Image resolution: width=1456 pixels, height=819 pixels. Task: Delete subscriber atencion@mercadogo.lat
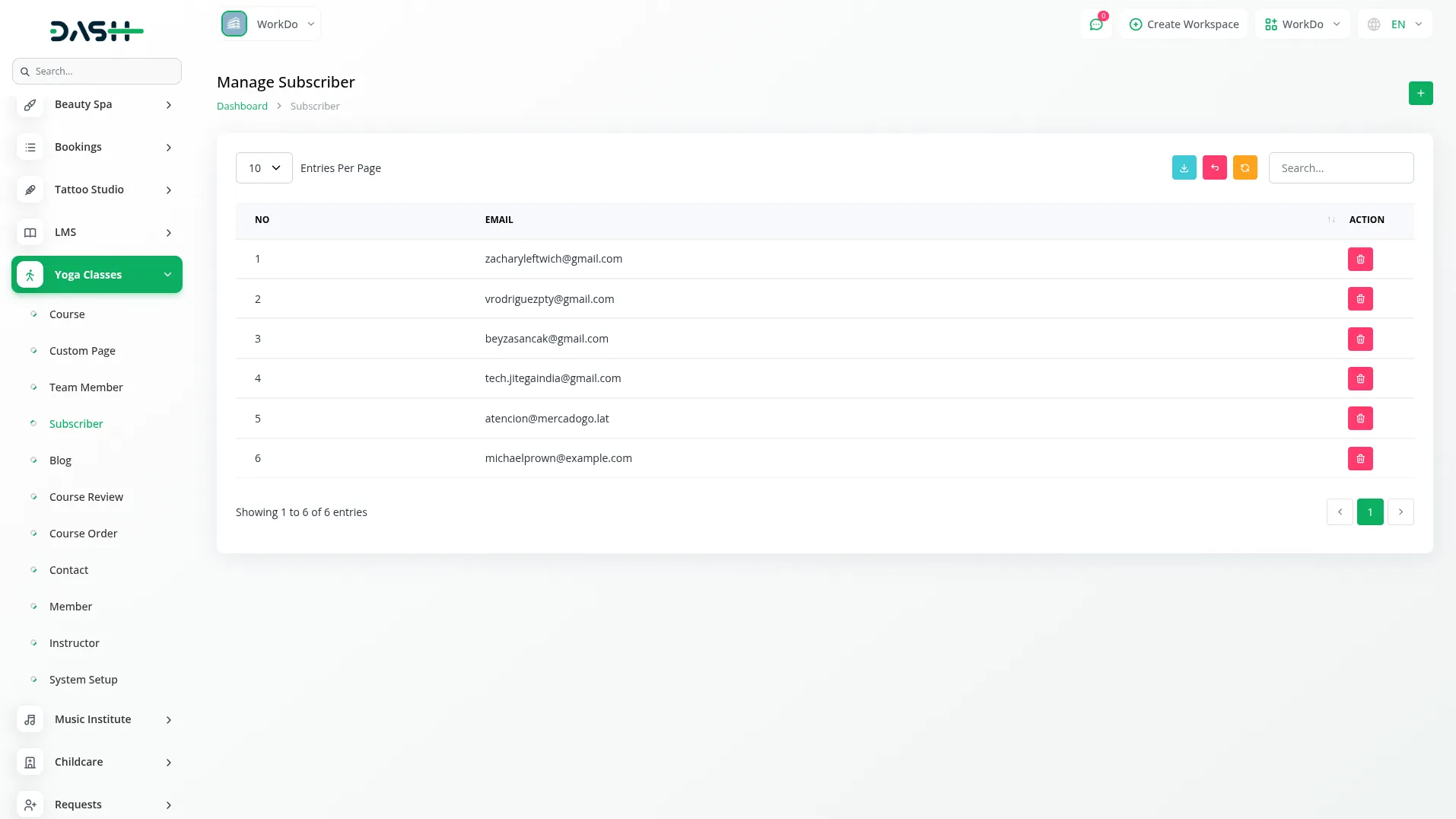pyautogui.click(x=1360, y=419)
